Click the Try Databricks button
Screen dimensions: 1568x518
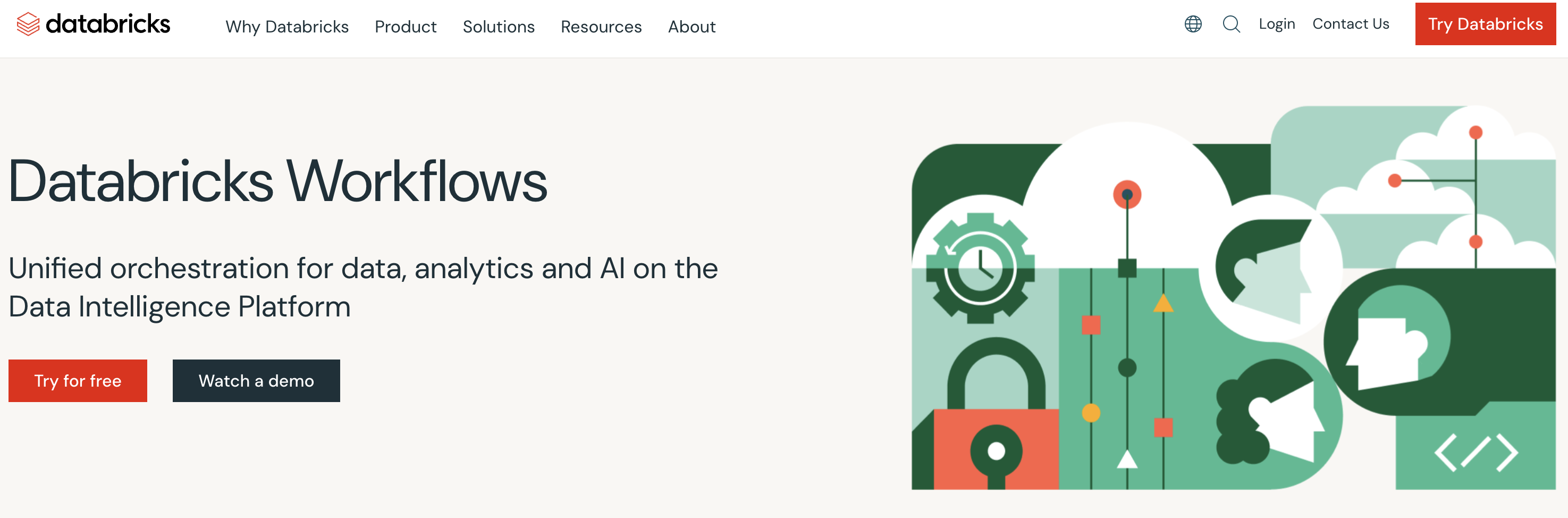click(x=1485, y=24)
